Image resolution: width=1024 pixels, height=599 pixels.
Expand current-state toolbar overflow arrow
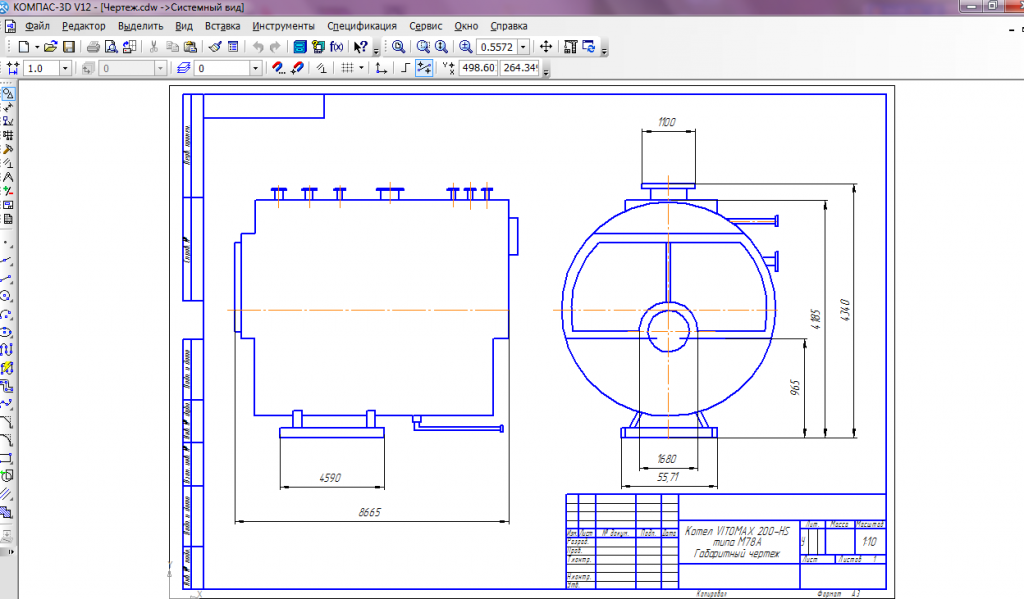point(546,70)
